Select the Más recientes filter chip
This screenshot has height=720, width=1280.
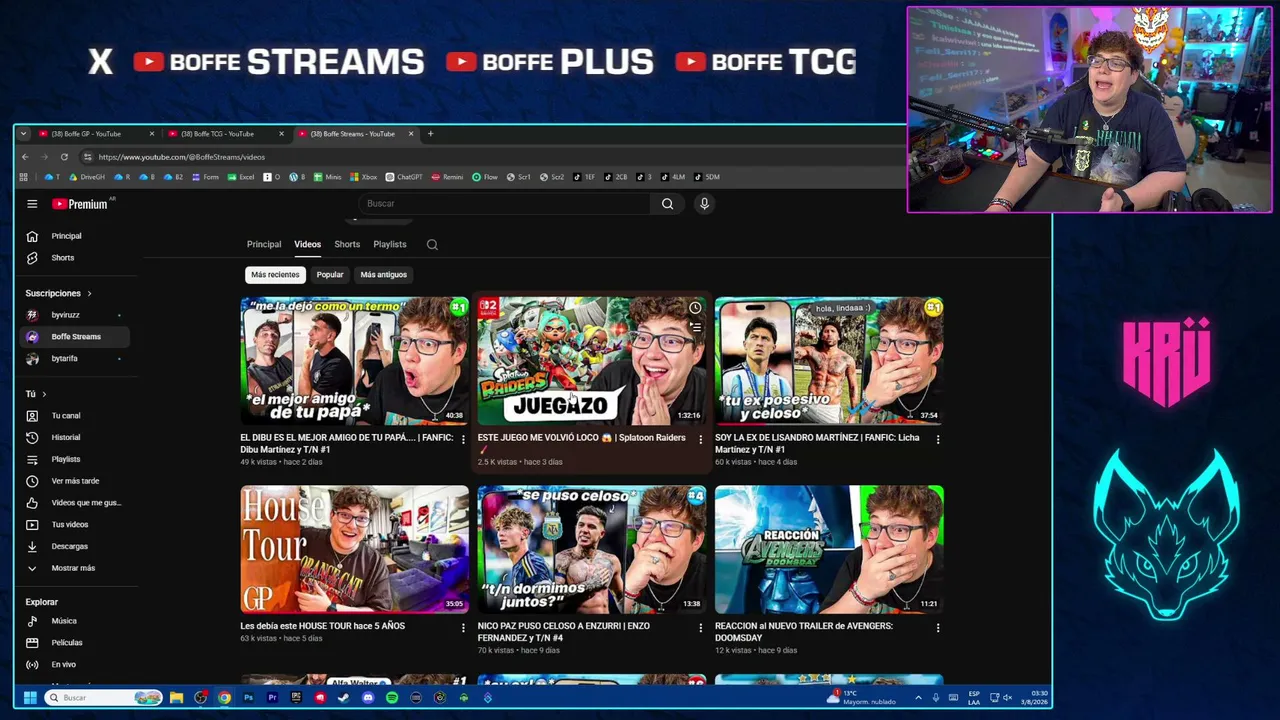[x=275, y=274]
